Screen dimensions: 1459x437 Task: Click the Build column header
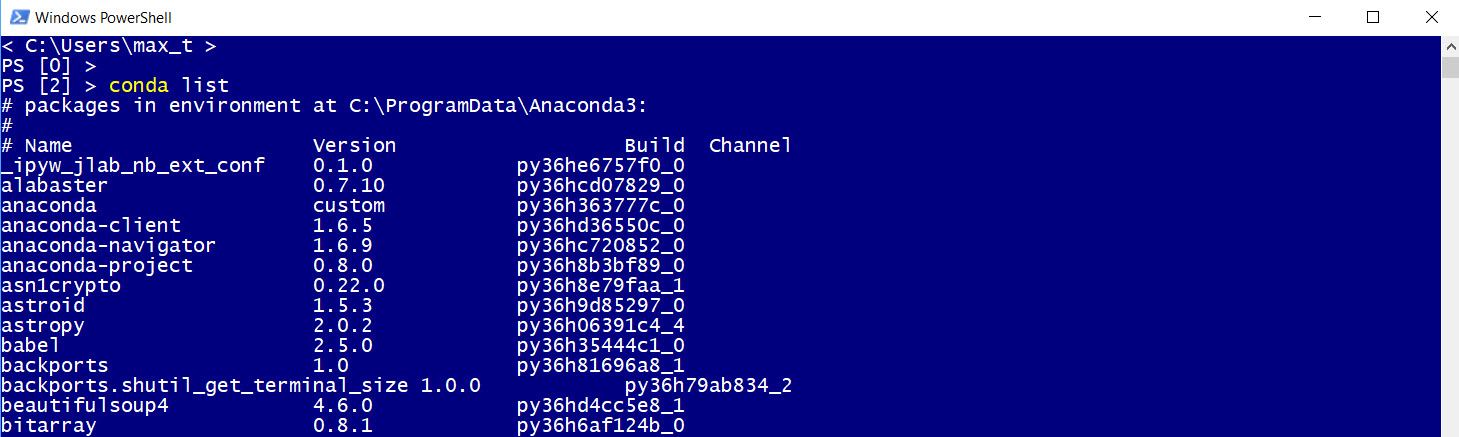pyautogui.click(x=655, y=145)
